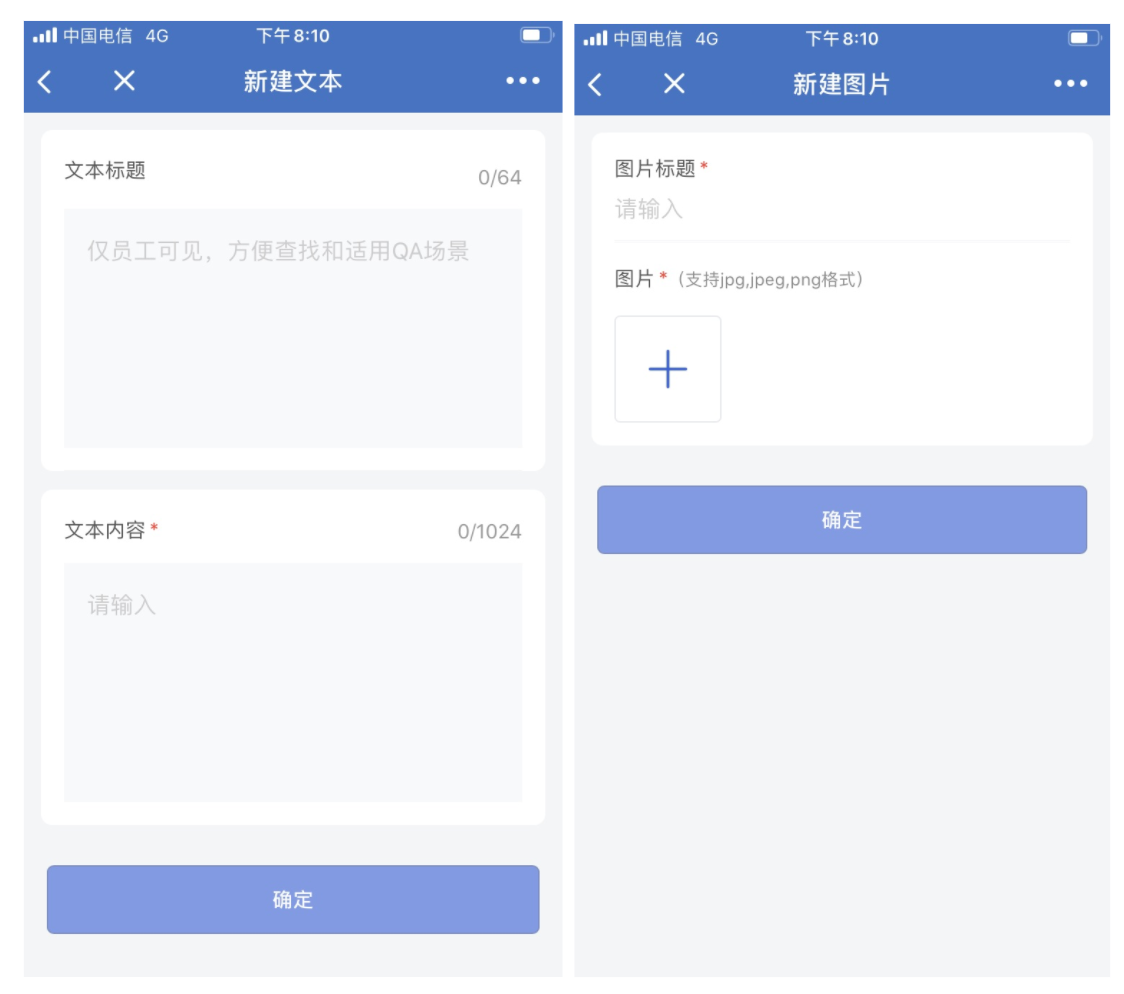Tap signal strength icon in left status bar
The width and height of the screenshot is (1124, 994).
coord(44,35)
